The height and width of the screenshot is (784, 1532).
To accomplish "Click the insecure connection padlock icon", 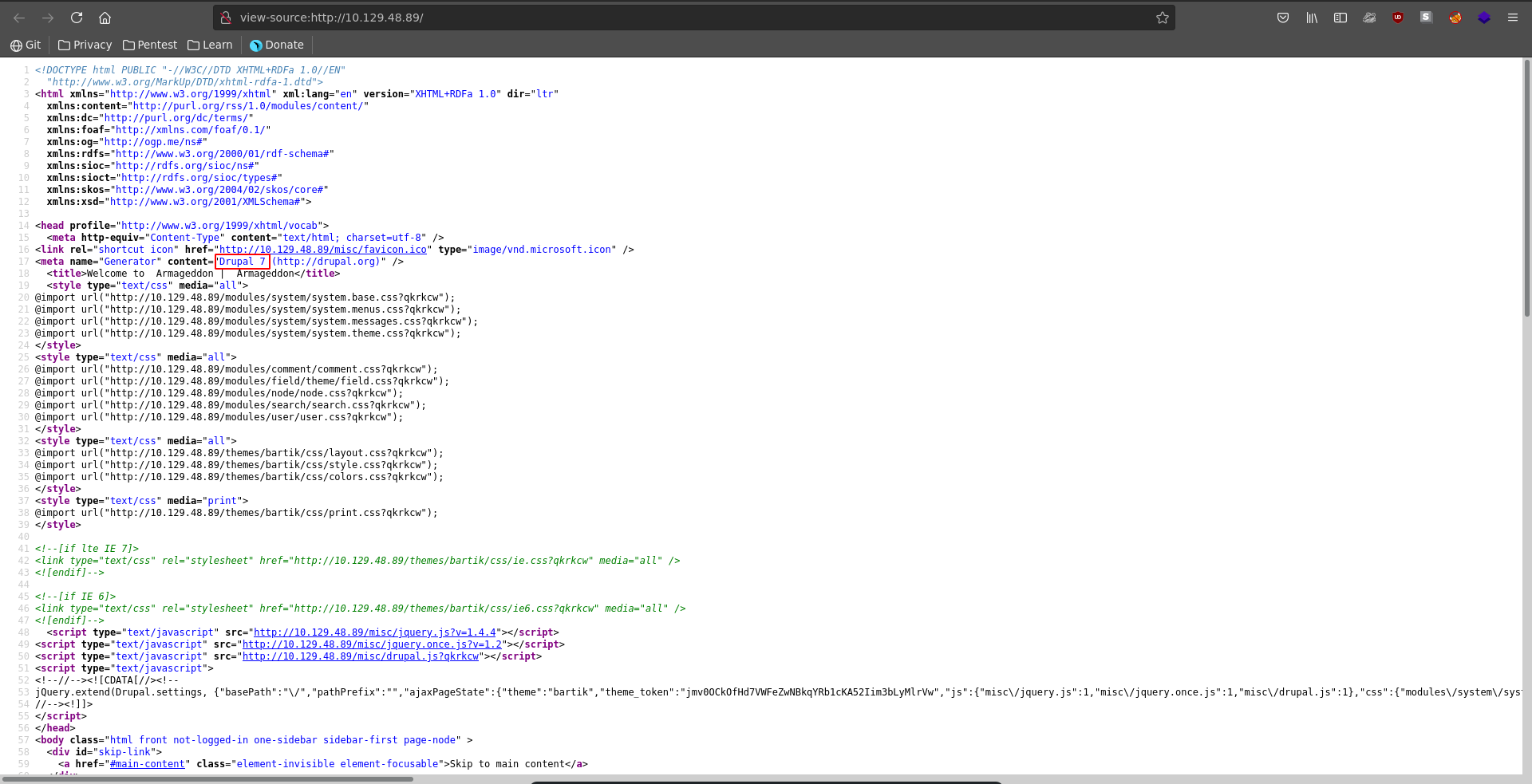I will pyautogui.click(x=226, y=18).
